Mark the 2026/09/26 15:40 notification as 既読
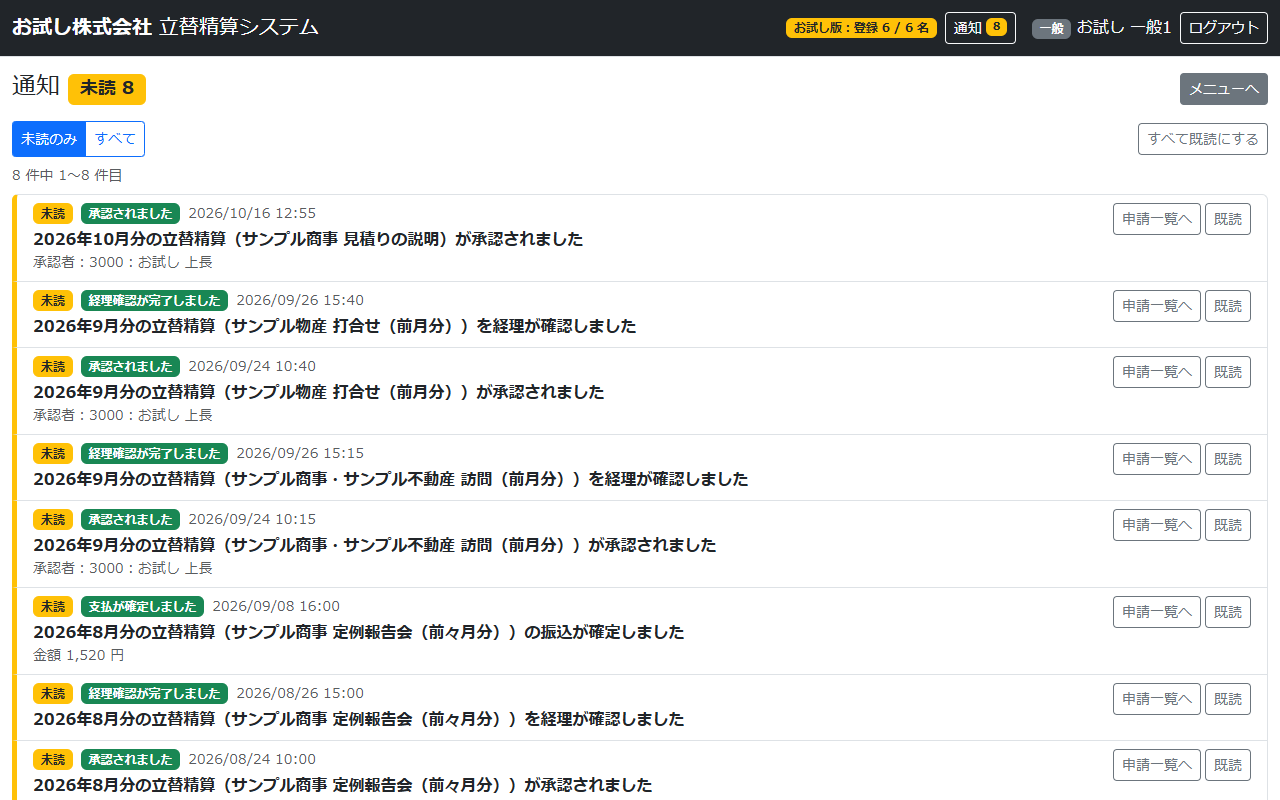 tap(1228, 306)
